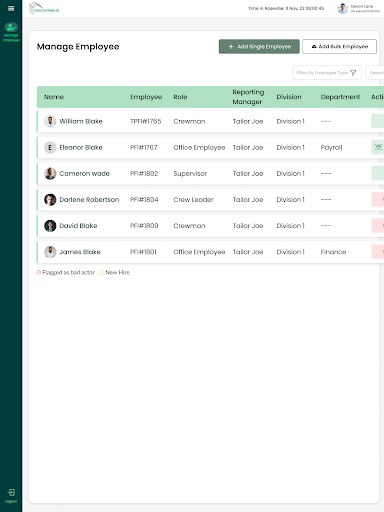Viewport: 384px width, 512px height.
Task: Click Crewman role in William Blake row
Action: click(x=189, y=121)
